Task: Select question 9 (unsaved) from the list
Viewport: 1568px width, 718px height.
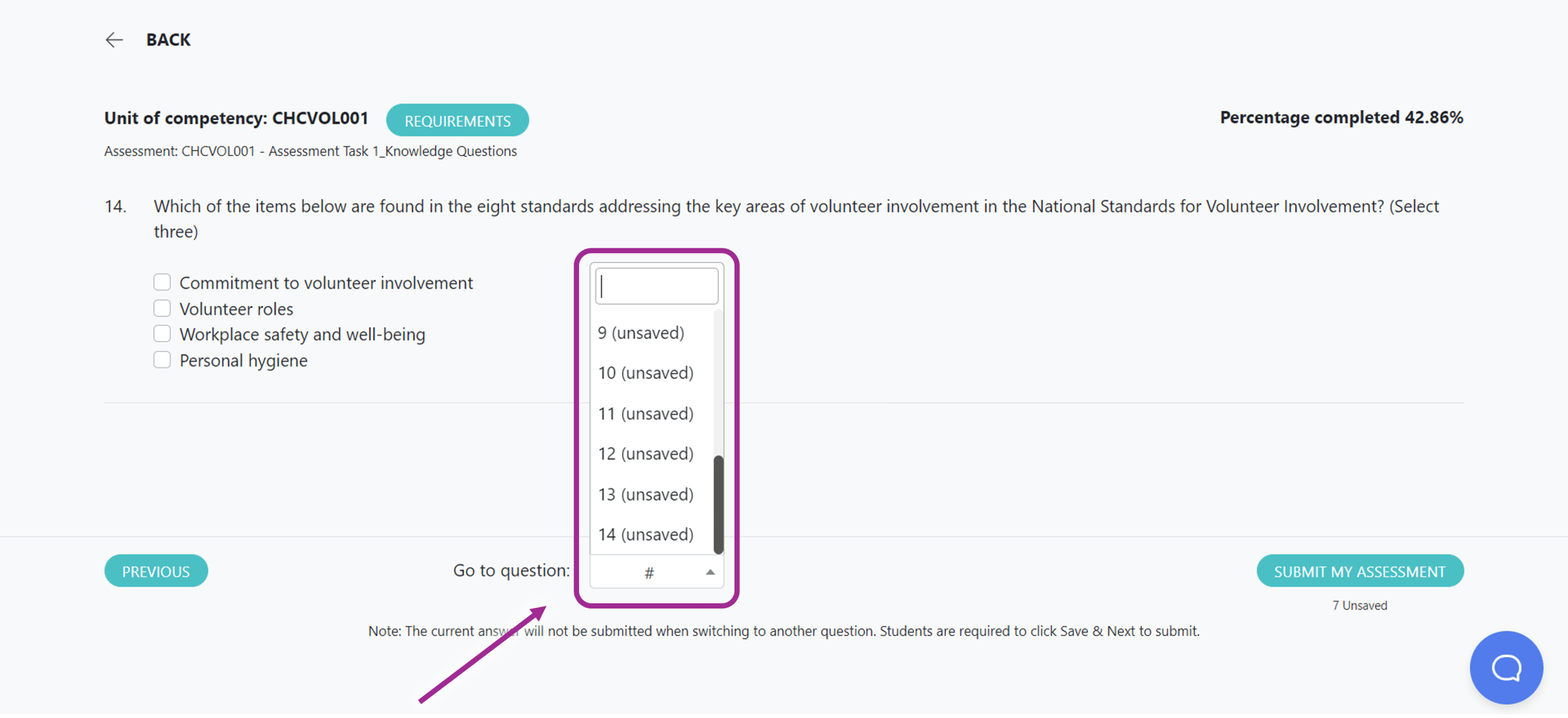Action: pyautogui.click(x=640, y=332)
